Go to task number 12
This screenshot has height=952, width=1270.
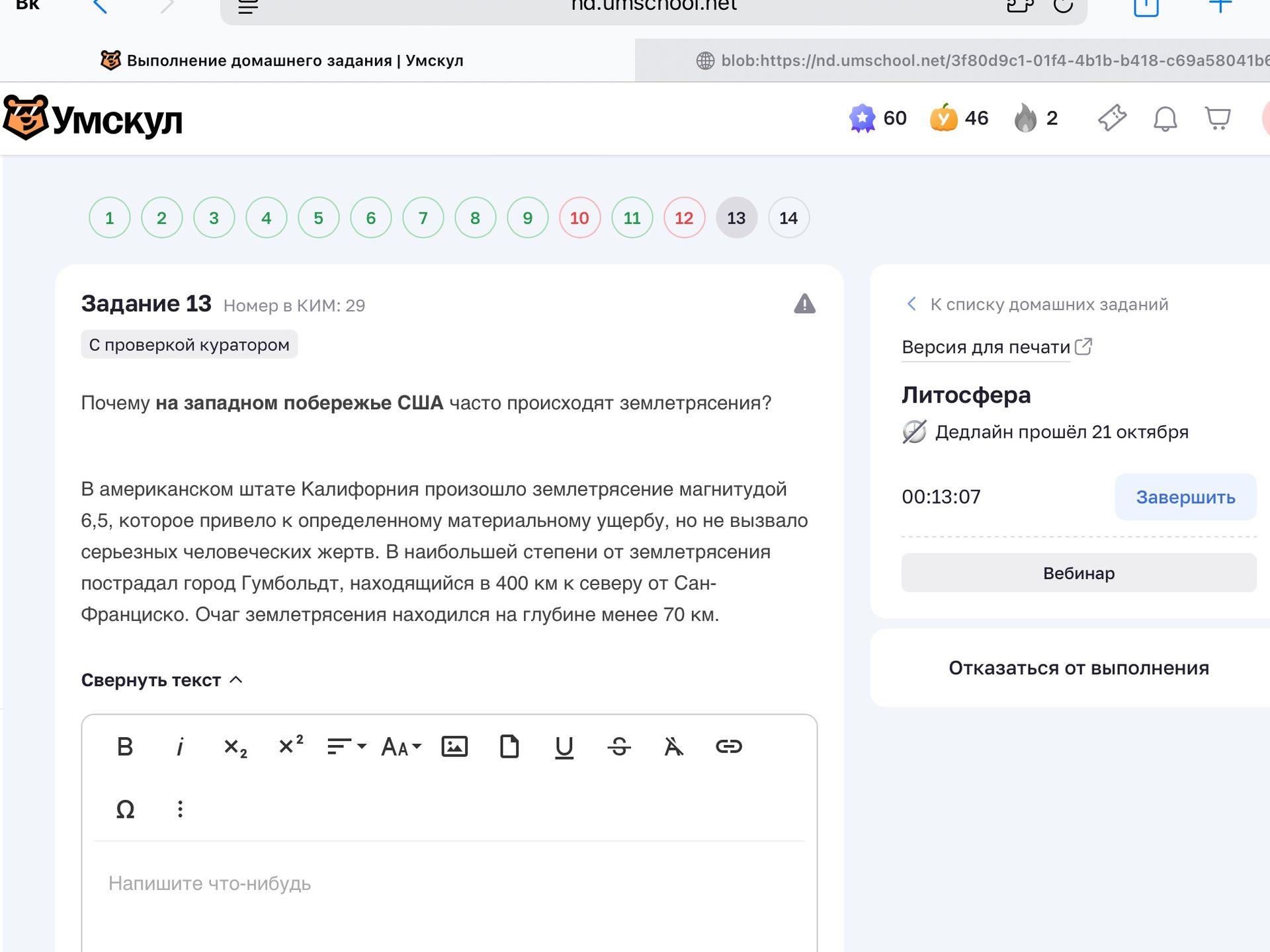[684, 218]
